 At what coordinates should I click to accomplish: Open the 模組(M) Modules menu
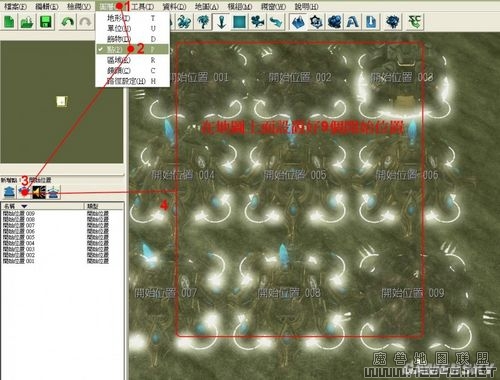(240, 6)
